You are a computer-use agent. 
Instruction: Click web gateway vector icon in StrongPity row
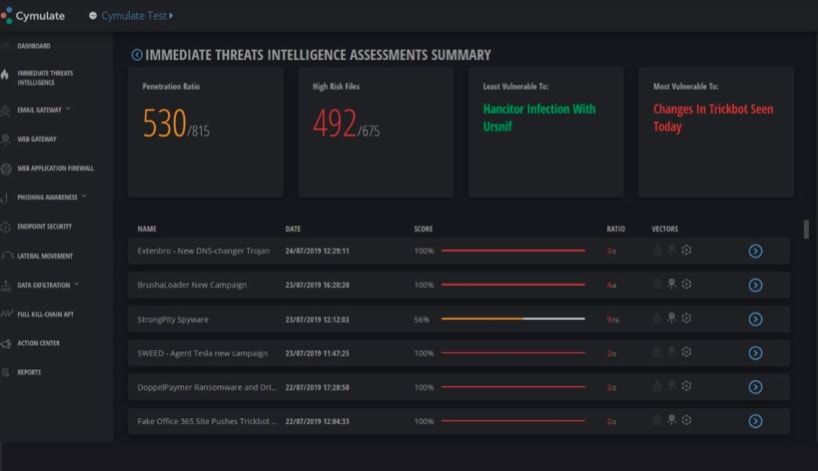[672, 318]
